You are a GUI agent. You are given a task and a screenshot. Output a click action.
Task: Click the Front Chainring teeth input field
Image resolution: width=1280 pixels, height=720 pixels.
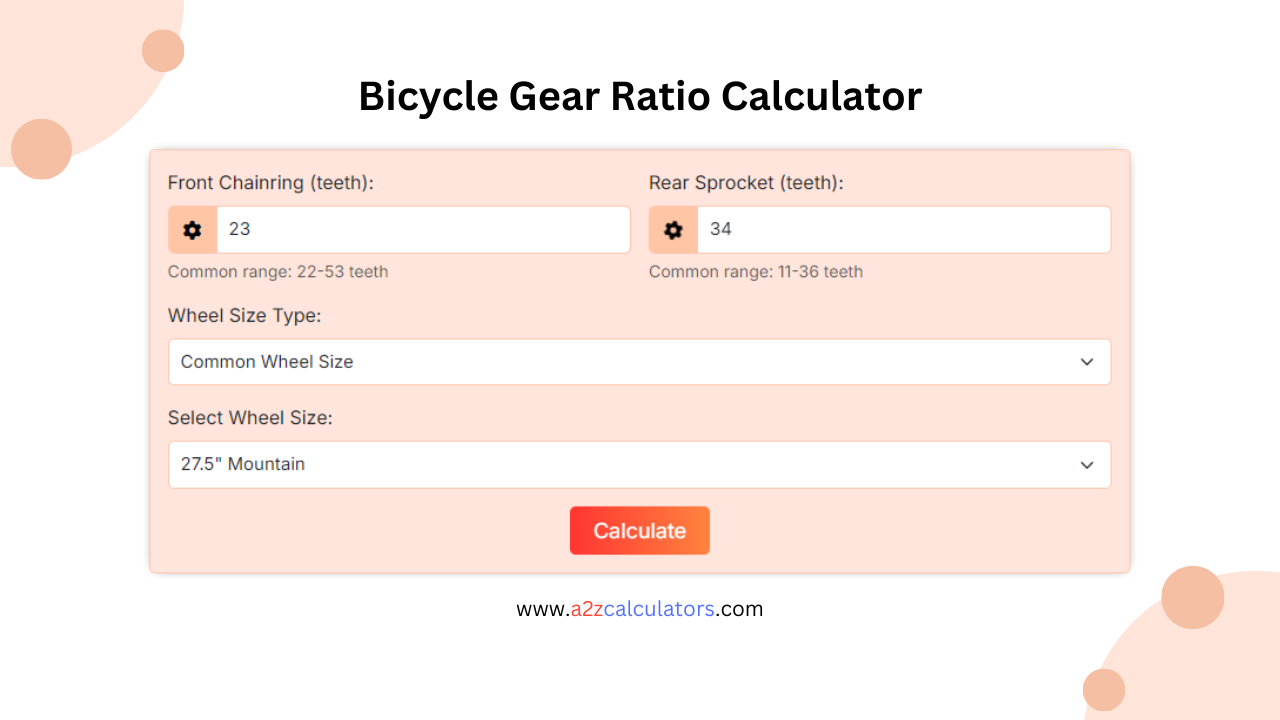420,229
